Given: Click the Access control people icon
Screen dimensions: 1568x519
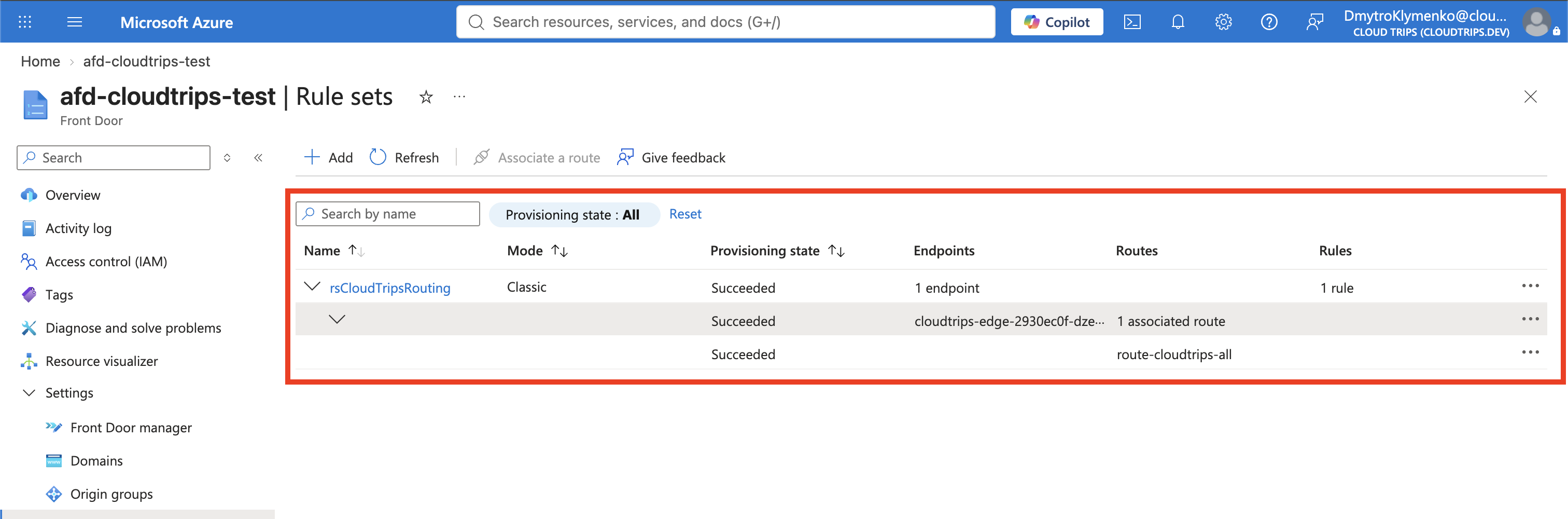Looking at the screenshot, I should [29, 262].
